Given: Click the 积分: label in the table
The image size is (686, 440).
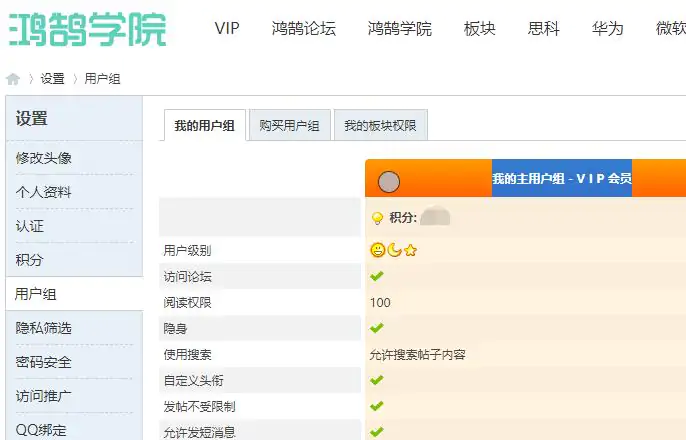Looking at the screenshot, I should pyautogui.click(x=403, y=217).
